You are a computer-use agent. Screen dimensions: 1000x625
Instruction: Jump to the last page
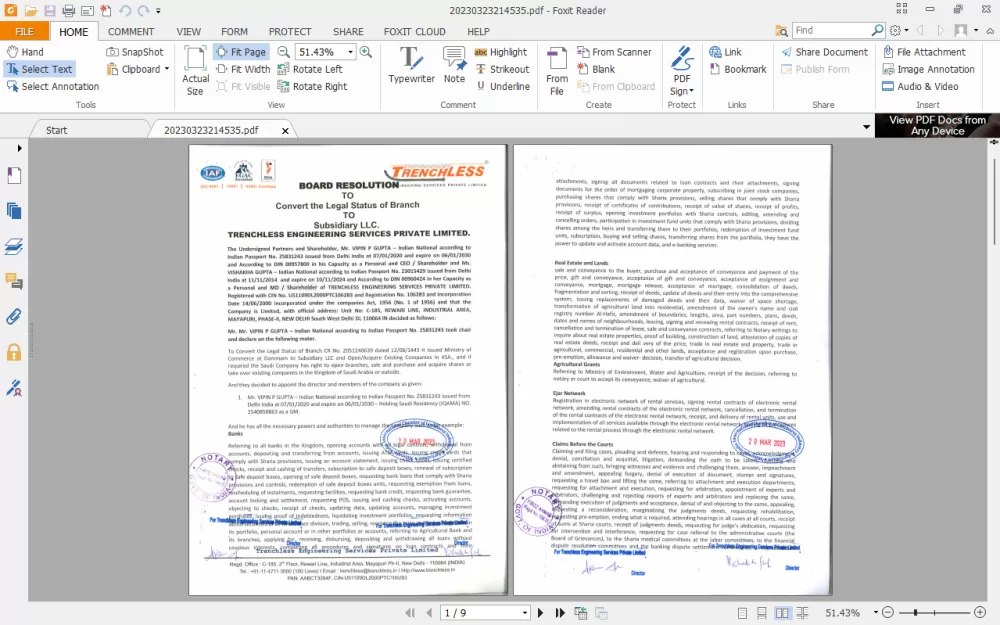[x=560, y=613]
